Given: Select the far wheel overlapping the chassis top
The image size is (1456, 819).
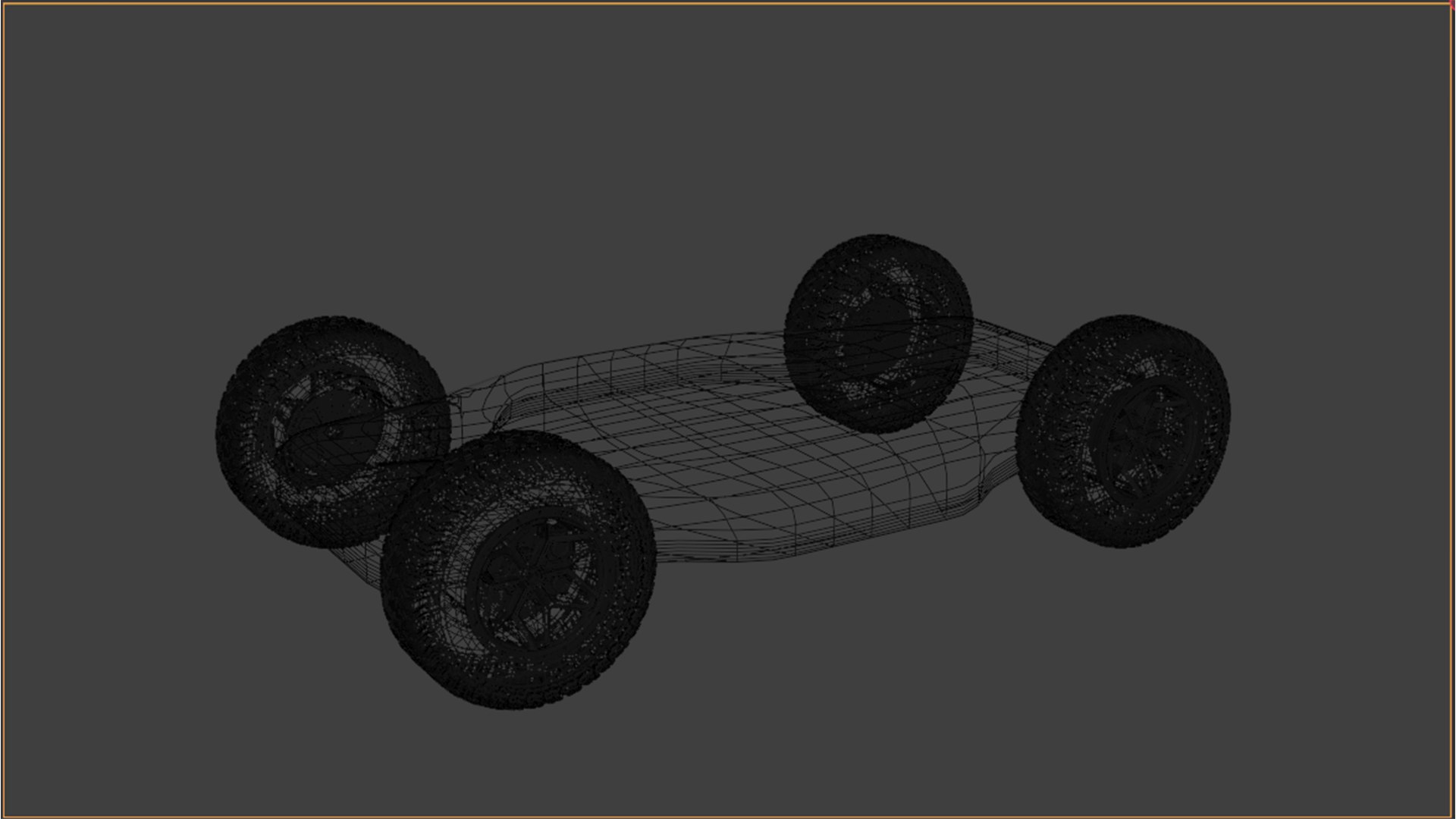Looking at the screenshot, I should tap(878, 334).
